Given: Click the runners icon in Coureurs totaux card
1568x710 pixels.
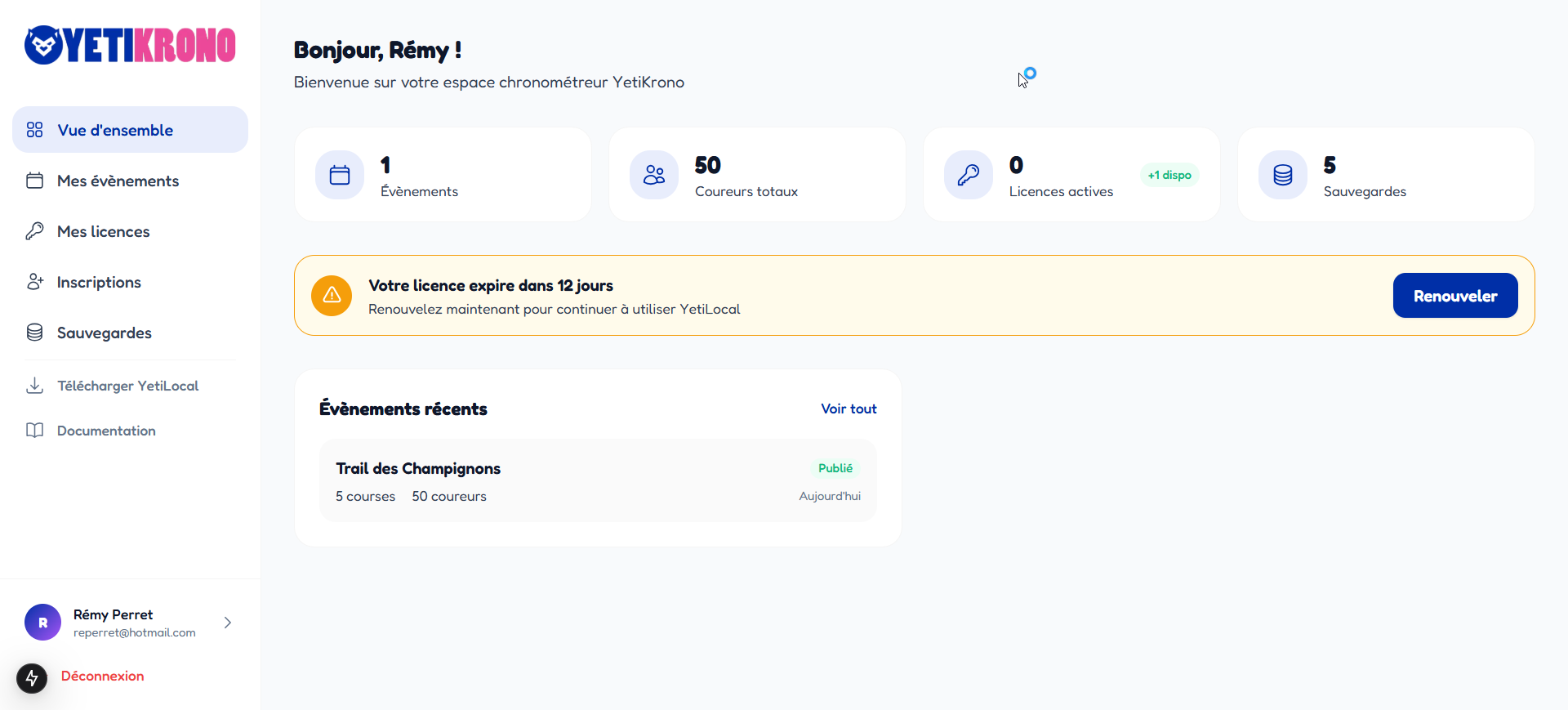Looking at the screenshot, I should pyautogui.click(x=654, y=175).
